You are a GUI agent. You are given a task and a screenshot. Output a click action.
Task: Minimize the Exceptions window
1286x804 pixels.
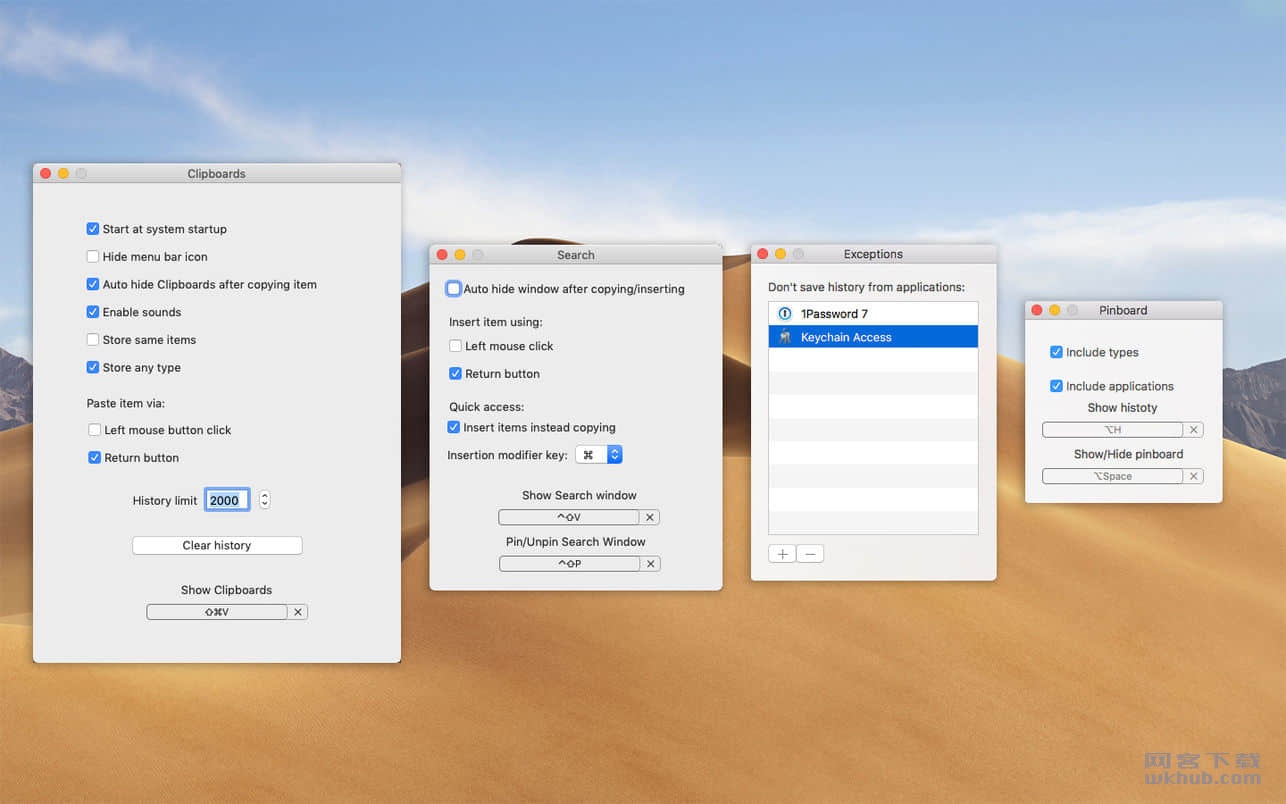[x=781, y=254]
